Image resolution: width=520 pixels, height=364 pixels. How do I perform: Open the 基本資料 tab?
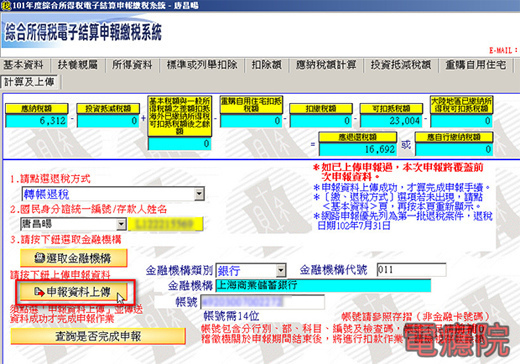24,65
